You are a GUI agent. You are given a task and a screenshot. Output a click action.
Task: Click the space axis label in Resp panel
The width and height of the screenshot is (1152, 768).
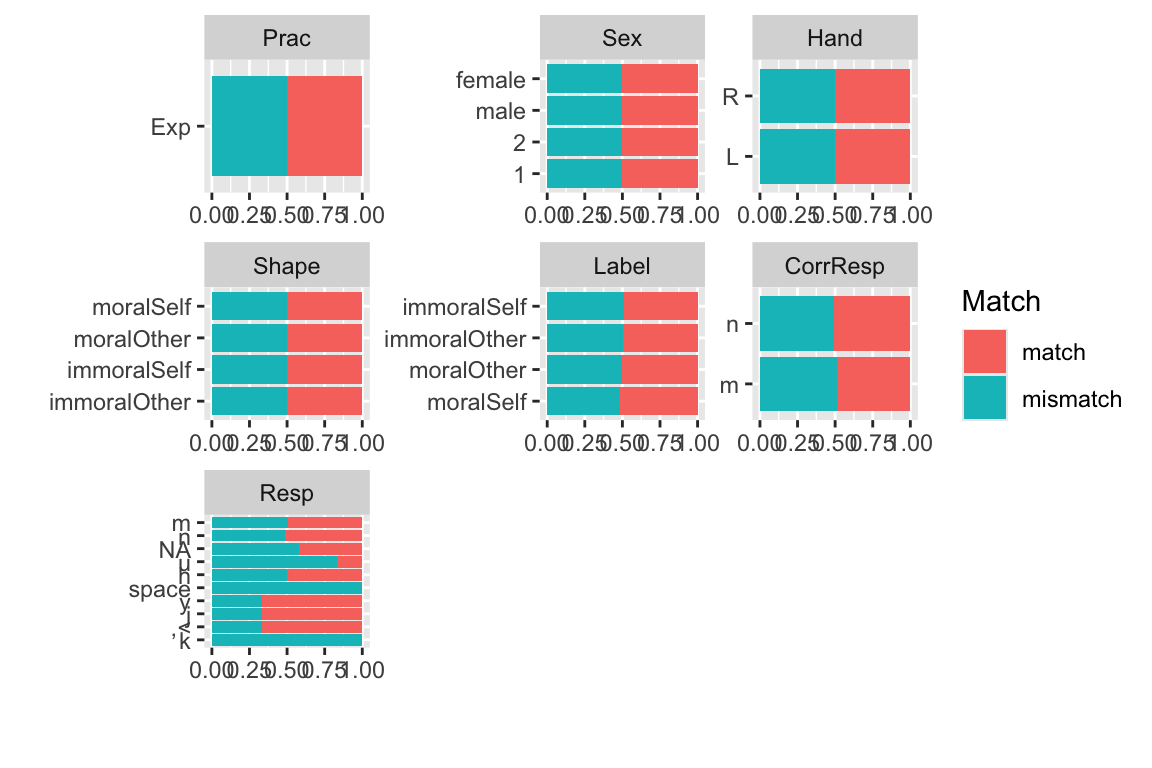(159, 590)
